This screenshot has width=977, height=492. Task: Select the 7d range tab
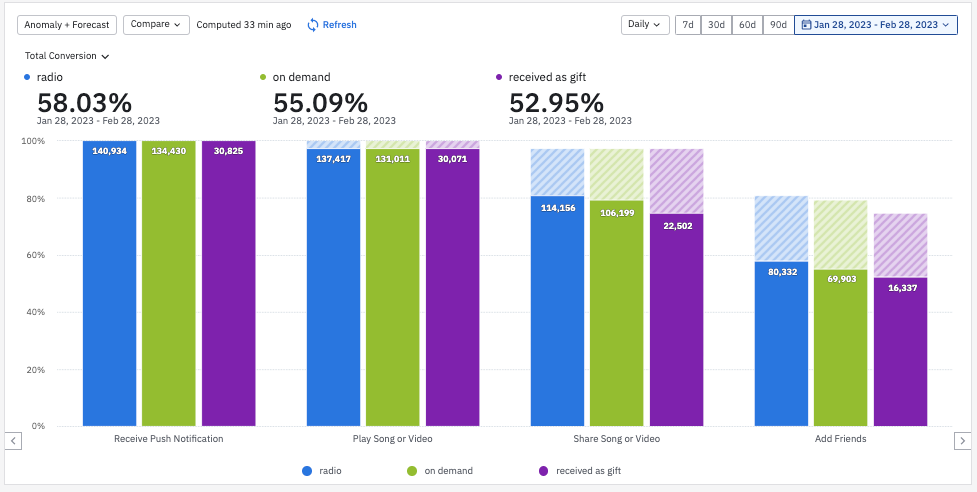tap(688, 25)
